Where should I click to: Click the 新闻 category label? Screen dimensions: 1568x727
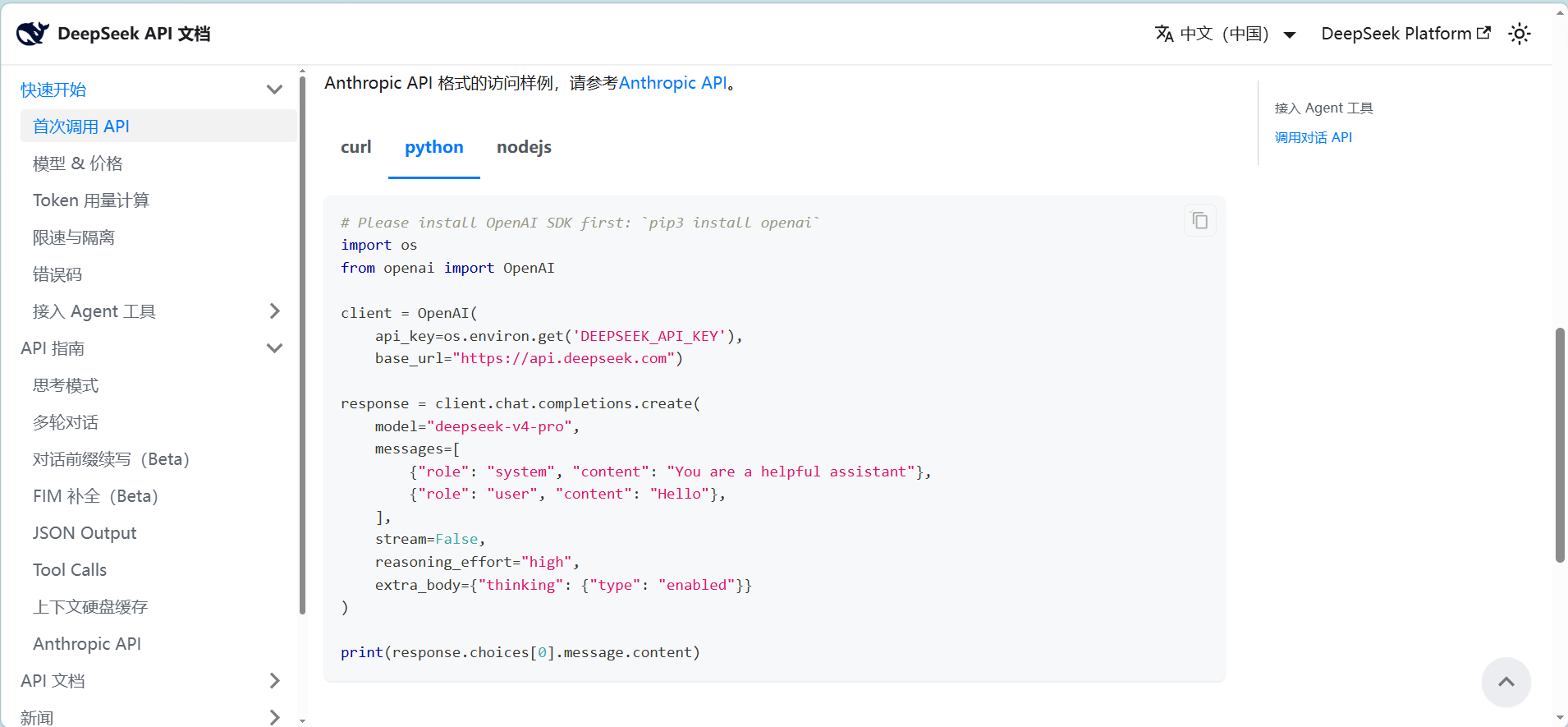pos(37,717)
